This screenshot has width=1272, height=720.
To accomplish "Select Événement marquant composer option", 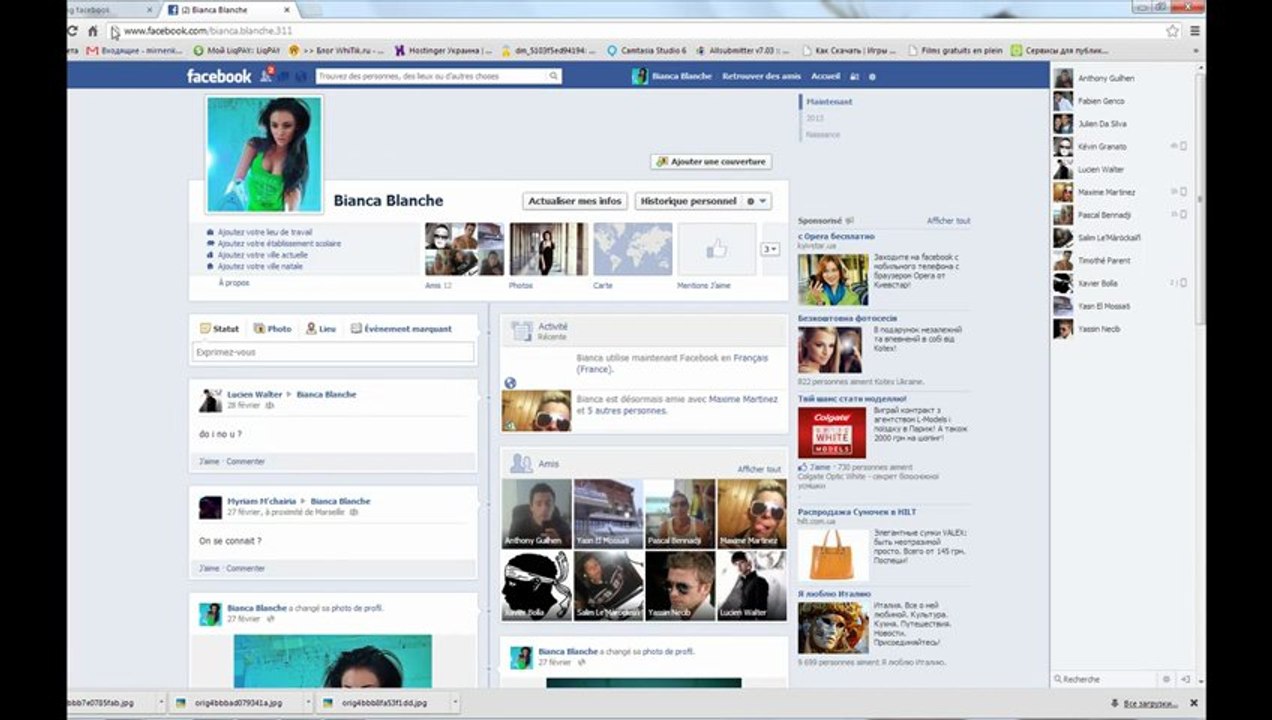I will tap(401, 328).
